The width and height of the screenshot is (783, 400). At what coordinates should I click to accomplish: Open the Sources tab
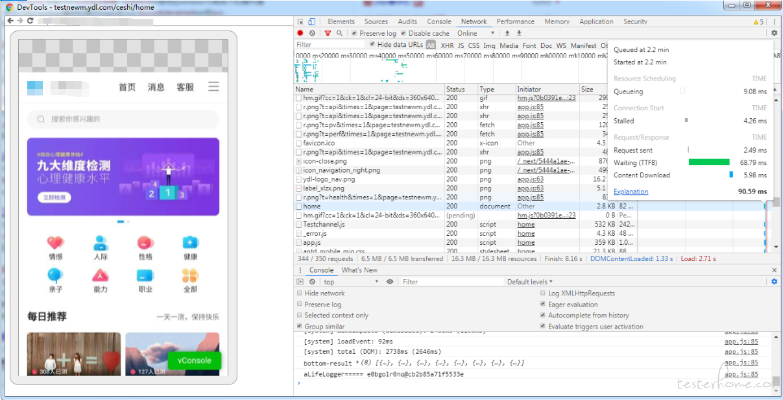tap(376, 21)
